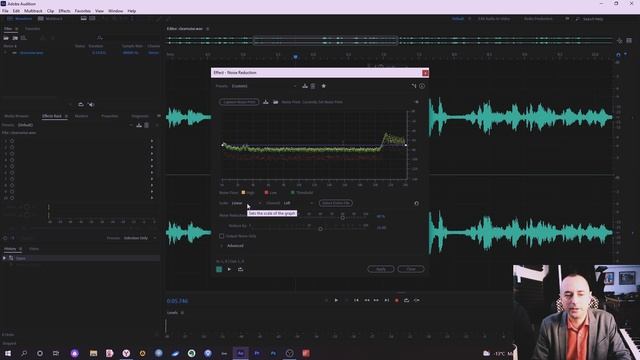Enable Output Noise Only checkbox
The image size is (640, 360).
tap(222, 236)
